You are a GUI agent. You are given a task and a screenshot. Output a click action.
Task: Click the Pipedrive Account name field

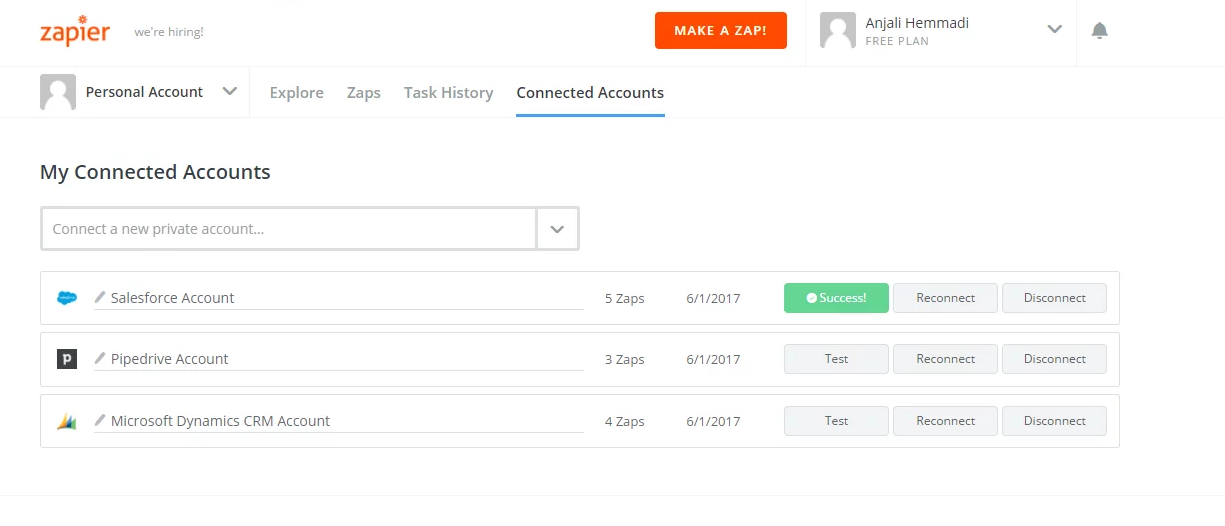[339, 359]
